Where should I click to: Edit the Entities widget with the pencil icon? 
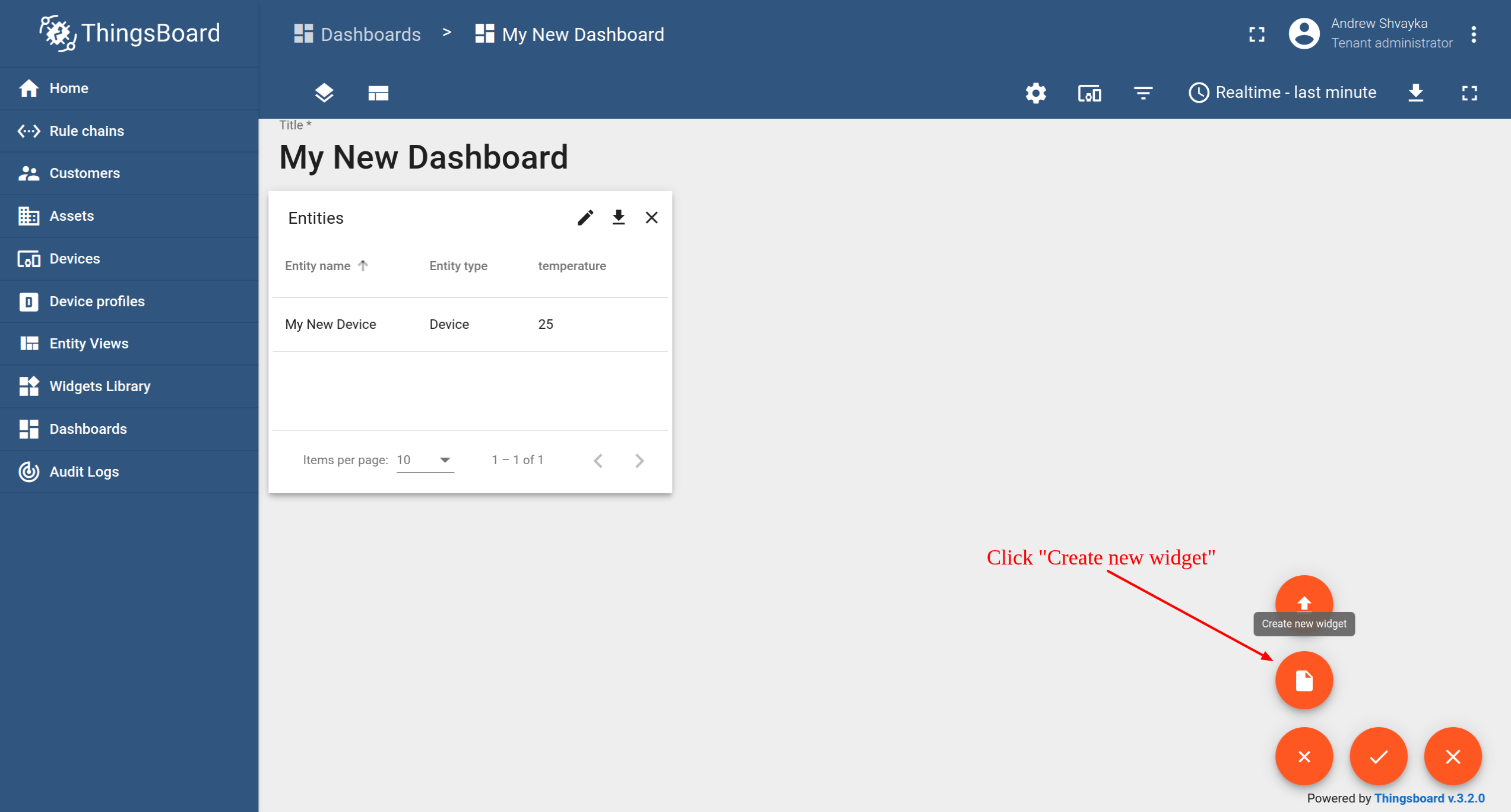point(585,218)
